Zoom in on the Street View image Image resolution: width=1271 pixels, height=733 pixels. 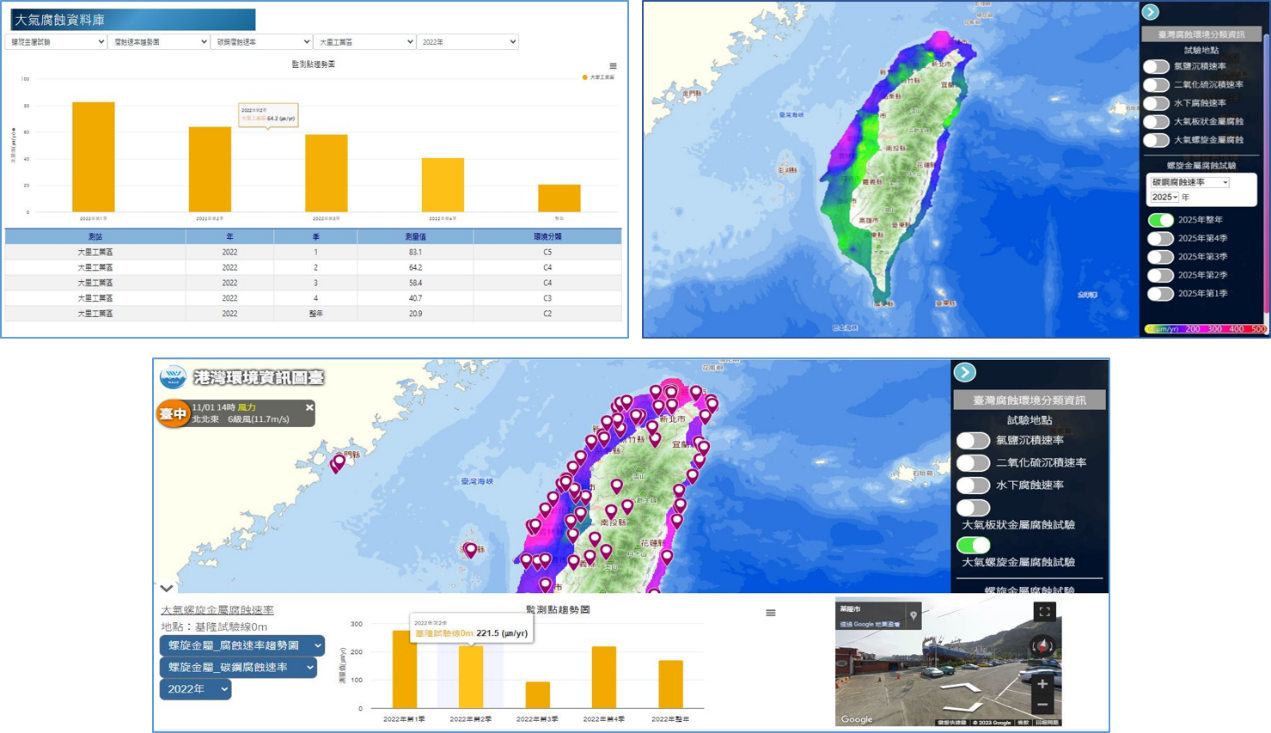tap(1043, 684)
